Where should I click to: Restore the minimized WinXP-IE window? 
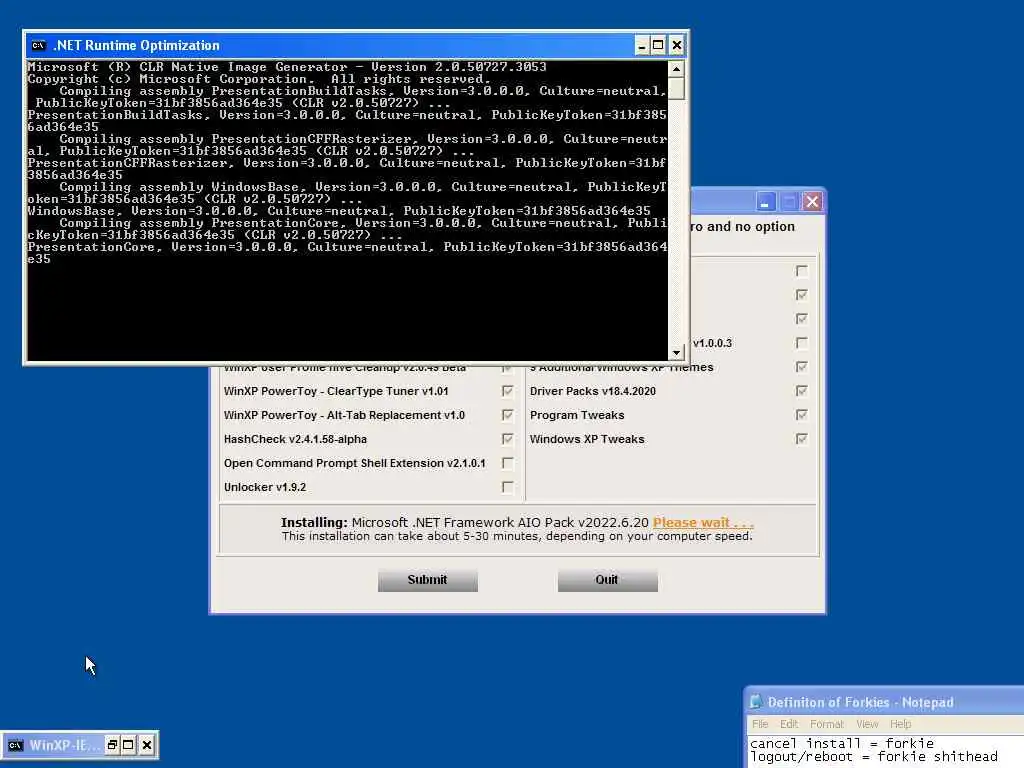[112, 744]
